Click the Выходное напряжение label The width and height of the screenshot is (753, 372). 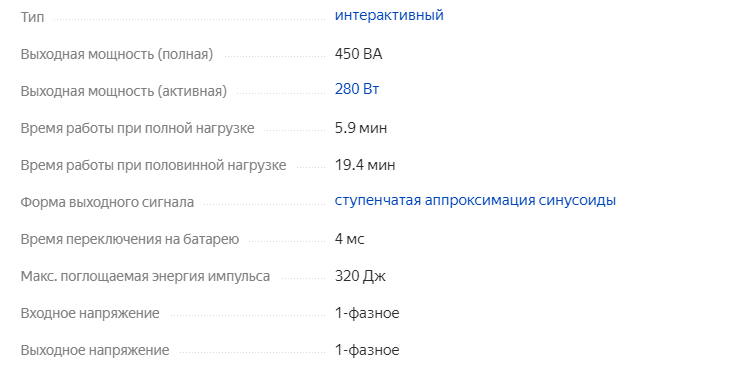pos(95,350)
